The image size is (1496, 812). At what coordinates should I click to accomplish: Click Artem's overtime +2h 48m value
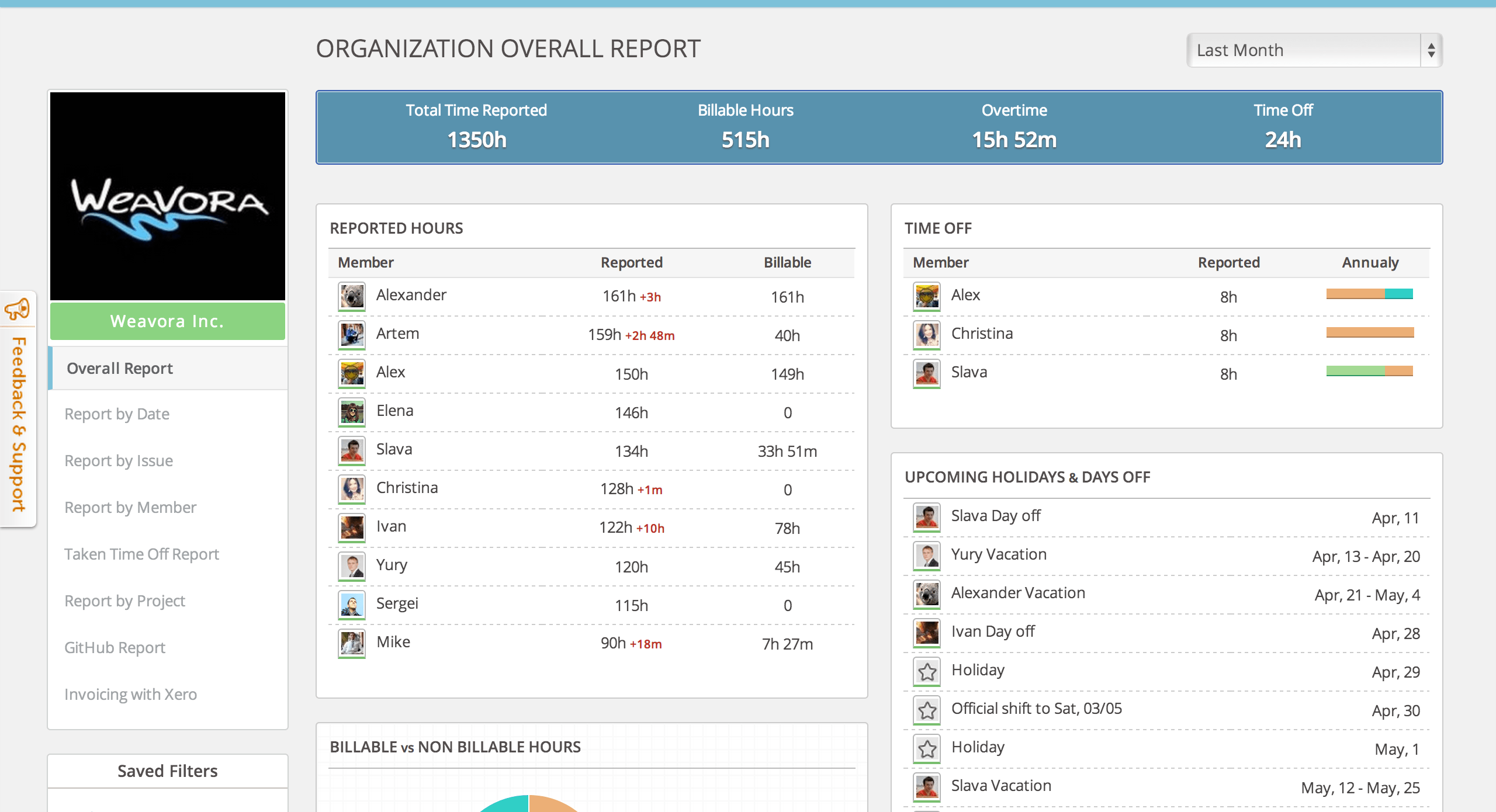coord(650,336)
